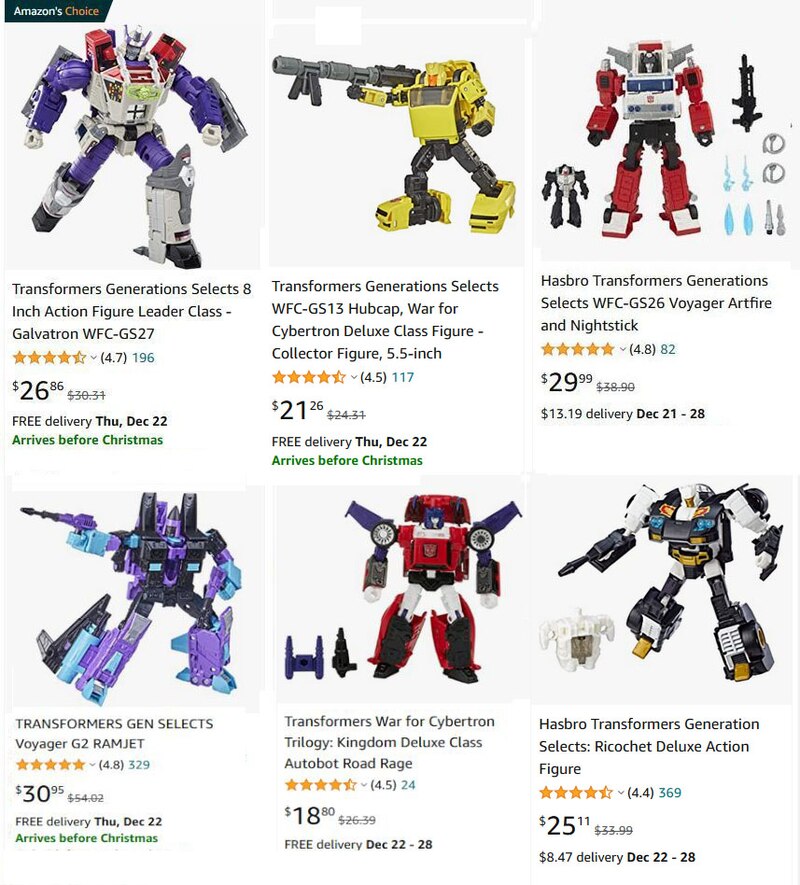Open the Voyager Artfire and Nightstick title link
800x885 pixels.
(x=656, y=303)
